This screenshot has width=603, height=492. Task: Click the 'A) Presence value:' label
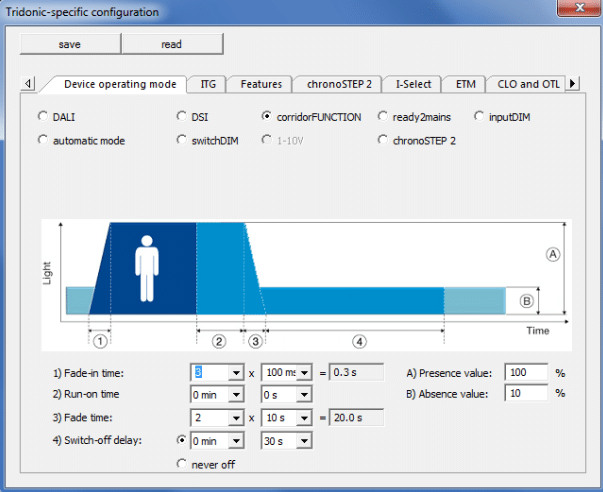449,373
